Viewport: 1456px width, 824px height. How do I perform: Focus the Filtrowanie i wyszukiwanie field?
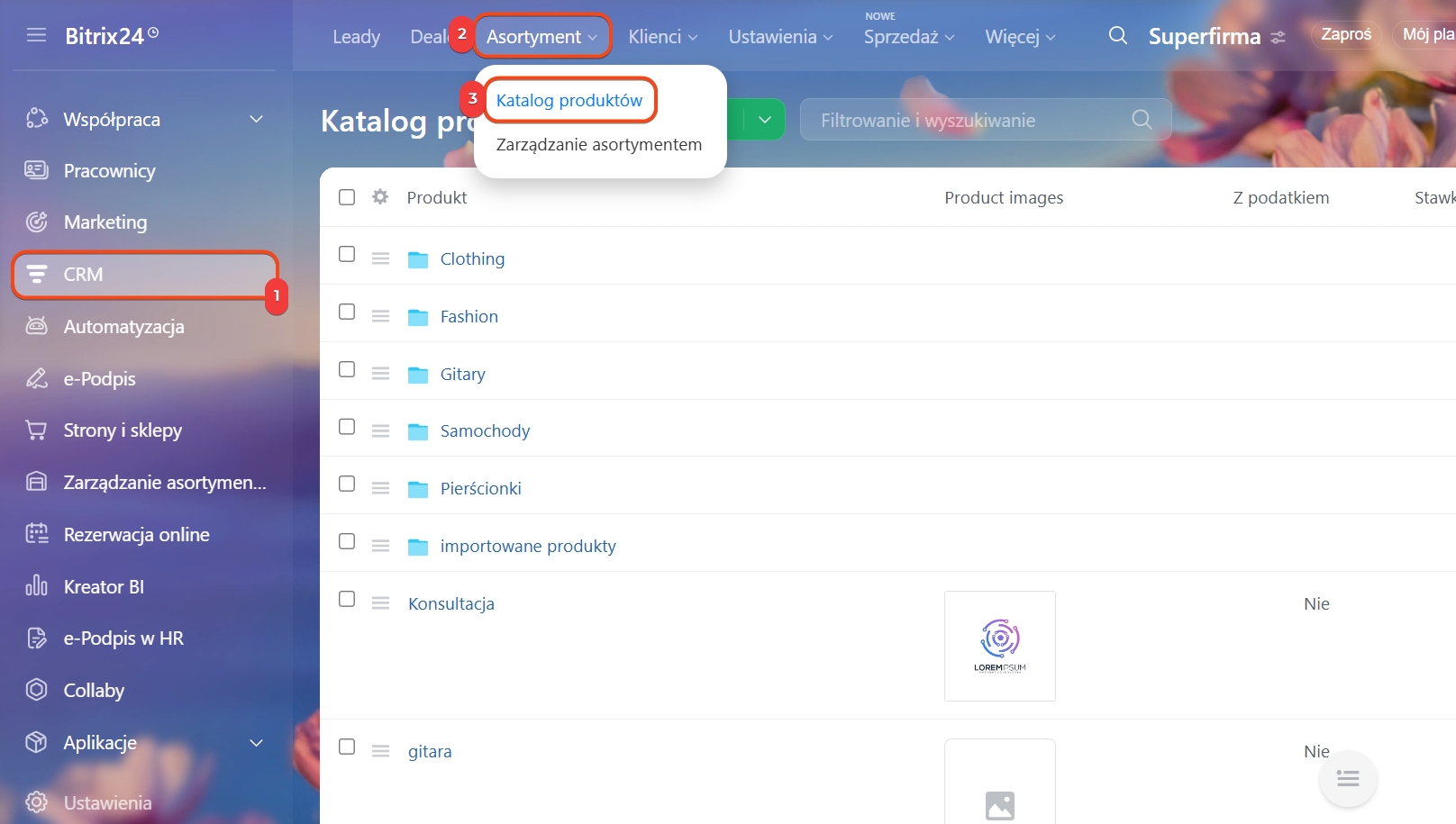(x=986, y=120)
